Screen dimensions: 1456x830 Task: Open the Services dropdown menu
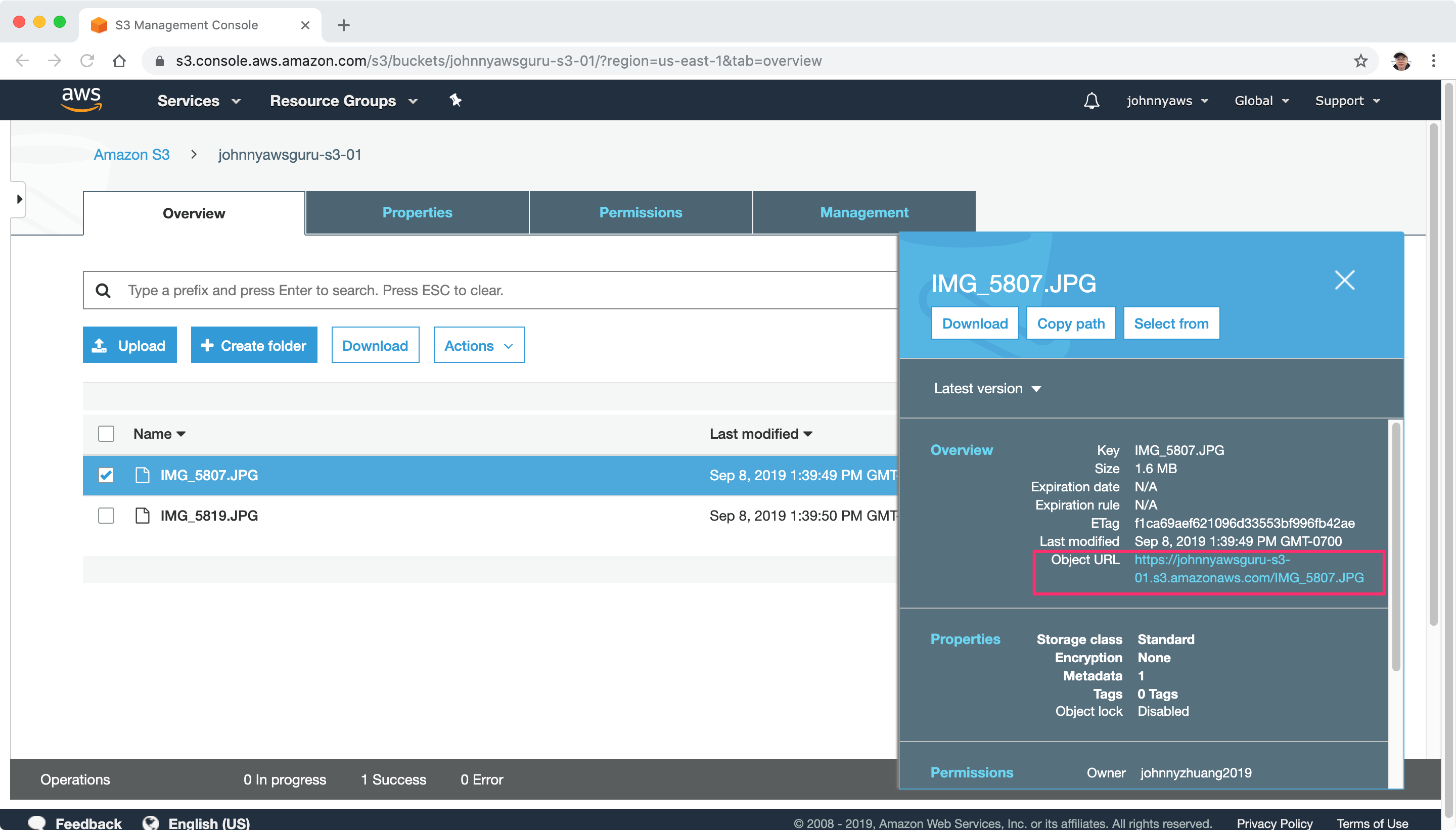tap(199, 101)
